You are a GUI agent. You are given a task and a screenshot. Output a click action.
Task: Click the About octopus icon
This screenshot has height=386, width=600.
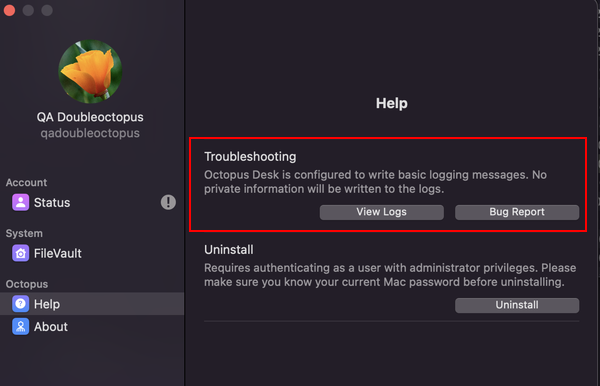(20, 327)
